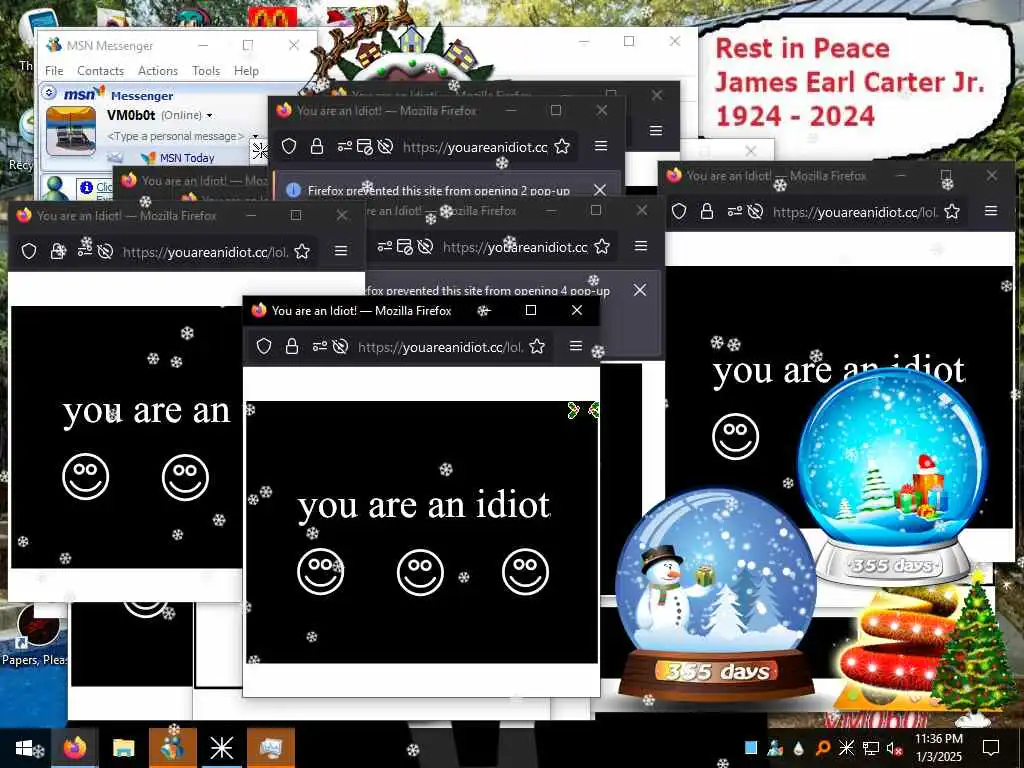Click Firefox icon on the taskbar
Viewport: 1024px width, 768px height.
74,748
